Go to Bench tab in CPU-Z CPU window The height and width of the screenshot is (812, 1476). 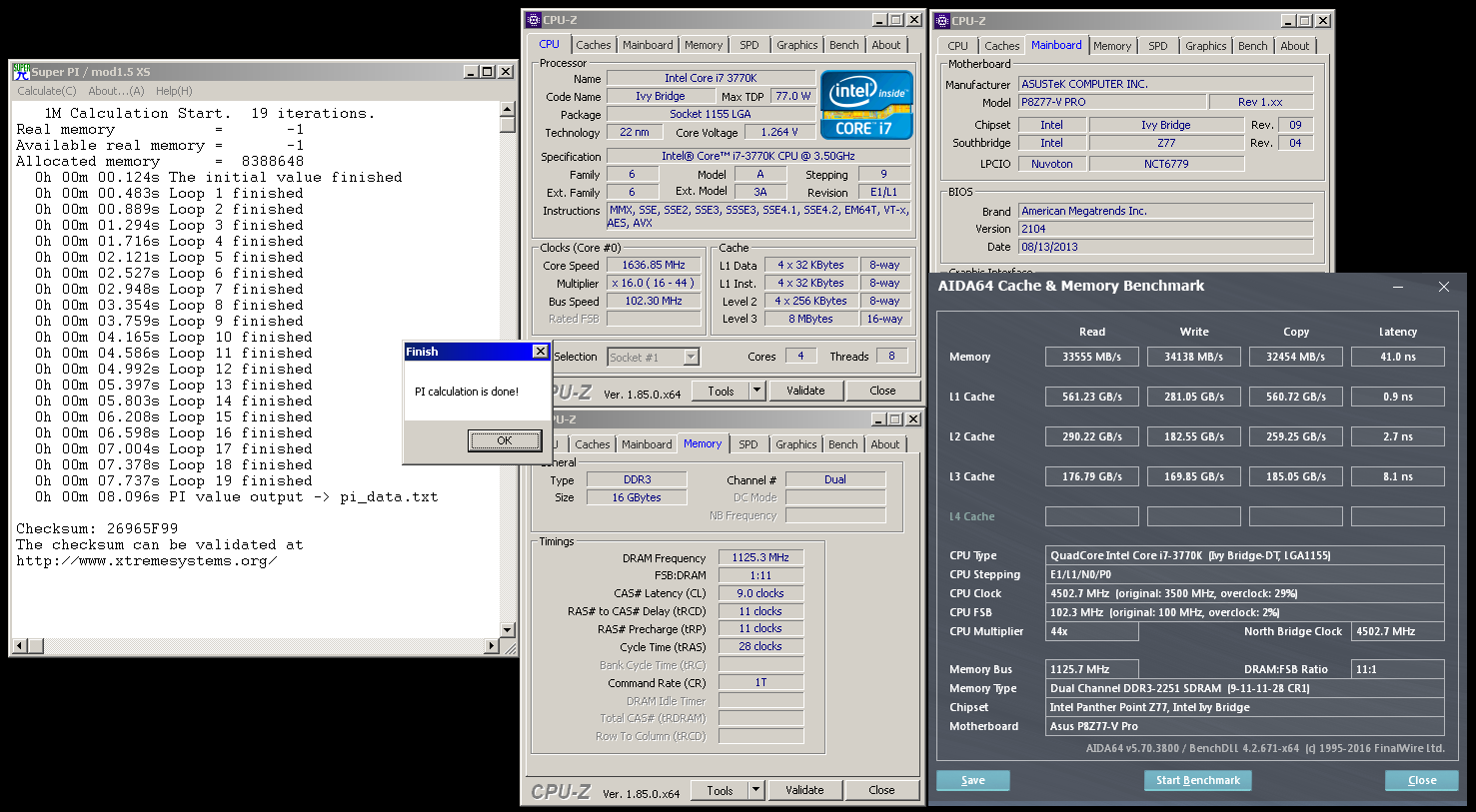click(844, 45)
